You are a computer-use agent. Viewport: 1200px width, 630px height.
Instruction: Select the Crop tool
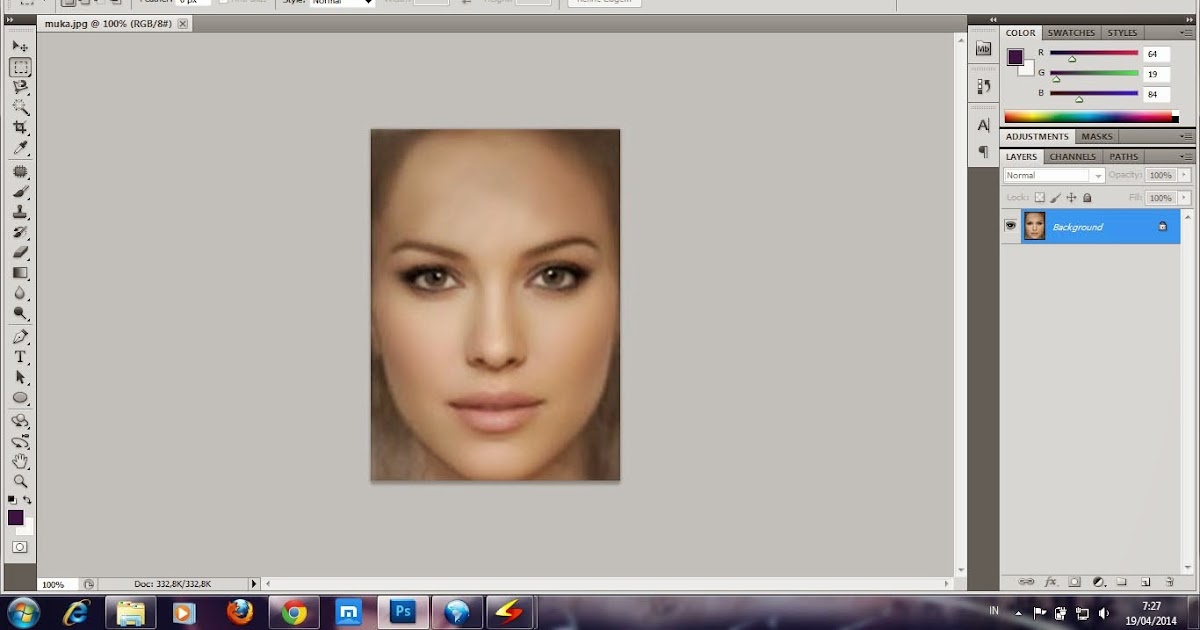pos(20,128)
